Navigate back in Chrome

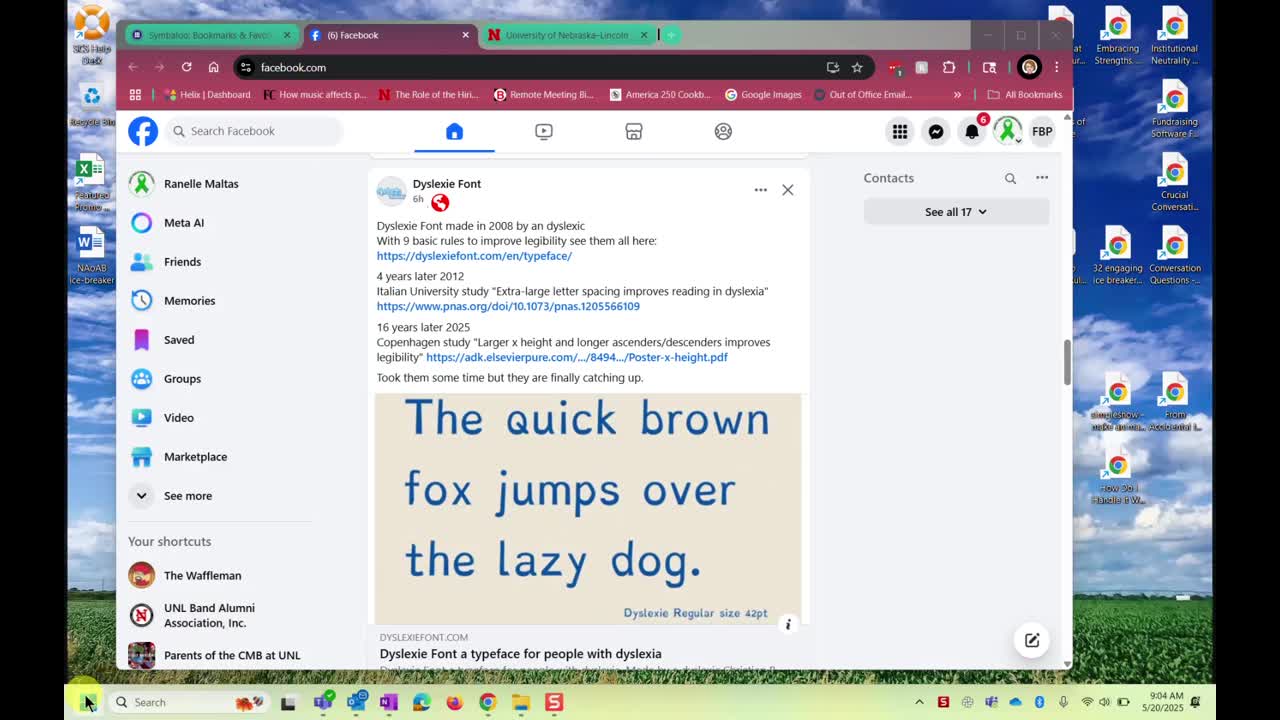click(x=133, y=67)
